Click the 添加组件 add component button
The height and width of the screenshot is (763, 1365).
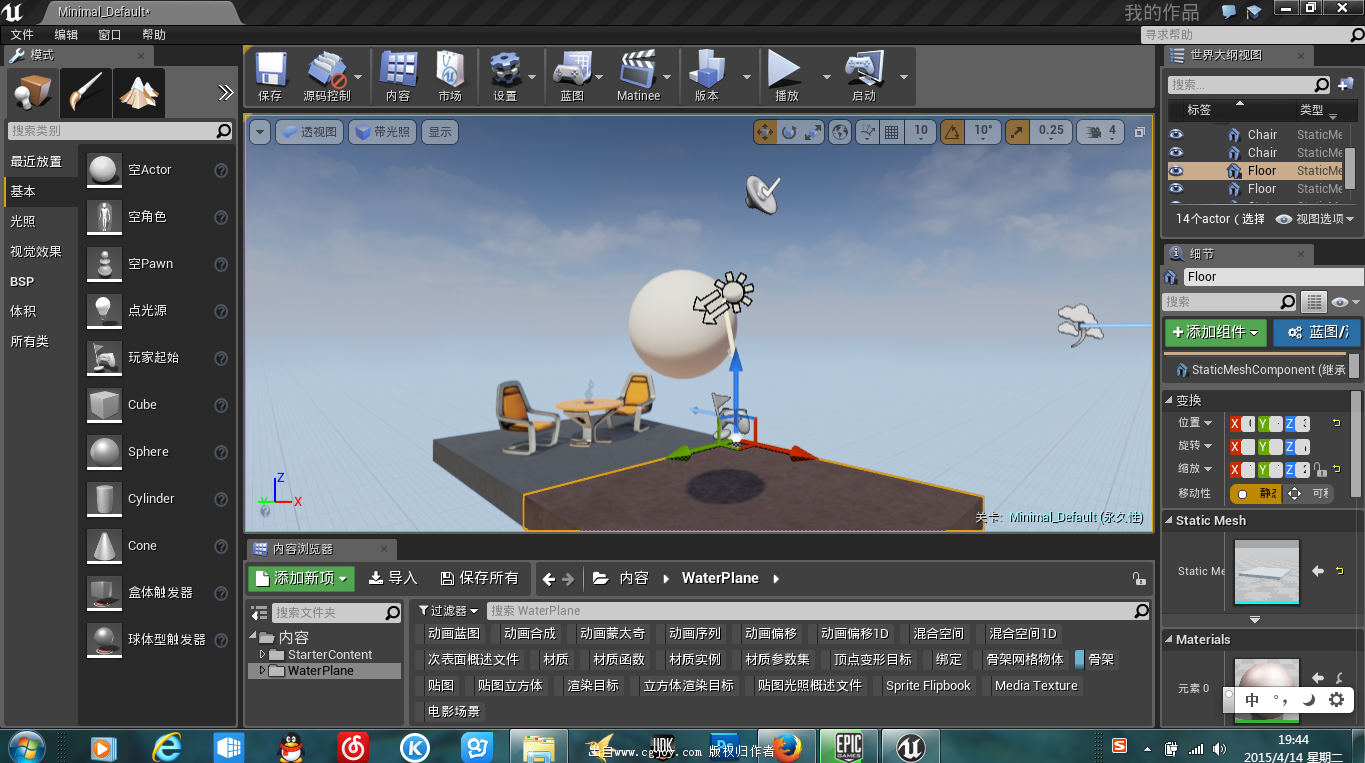[x=1215, y=332]
